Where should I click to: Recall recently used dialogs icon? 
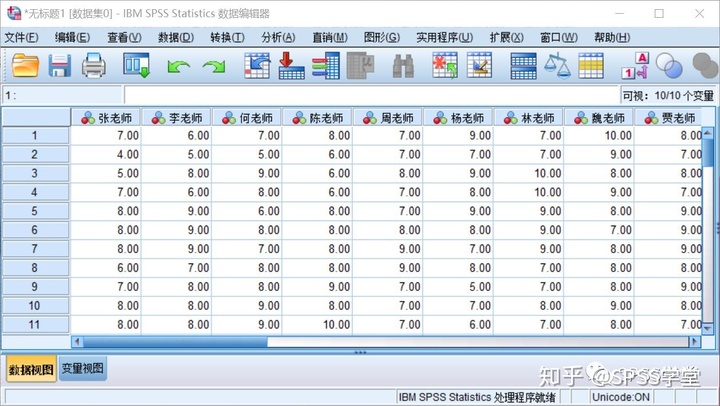point(136,65)
